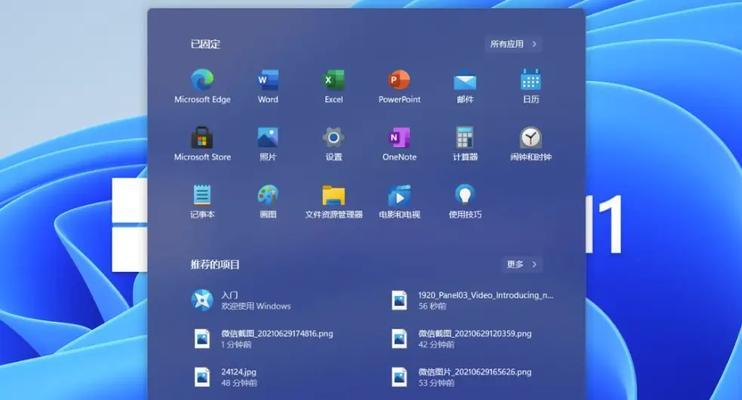Open Microsoft Edge from pinned apps

202,86
